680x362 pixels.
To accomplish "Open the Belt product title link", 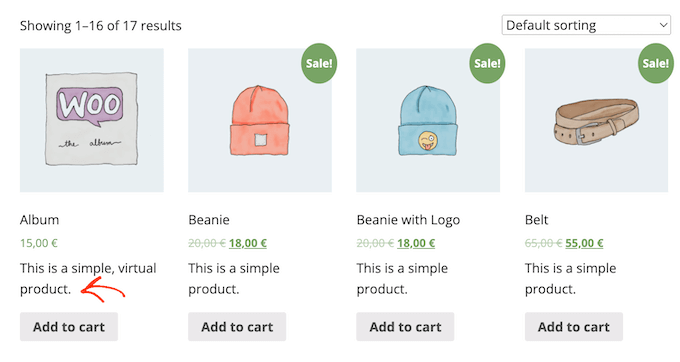I will point(536,220).
